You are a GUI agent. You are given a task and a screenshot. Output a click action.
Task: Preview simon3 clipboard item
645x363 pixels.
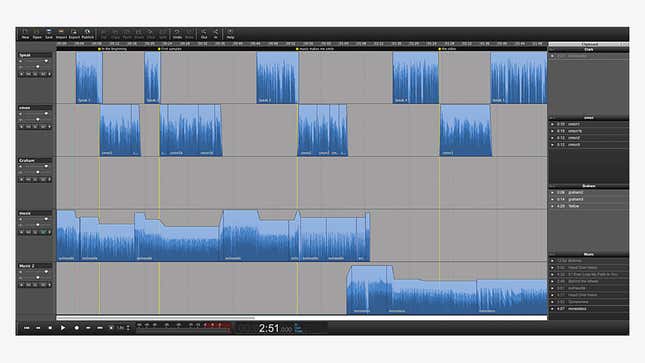[x=553, y=145]
